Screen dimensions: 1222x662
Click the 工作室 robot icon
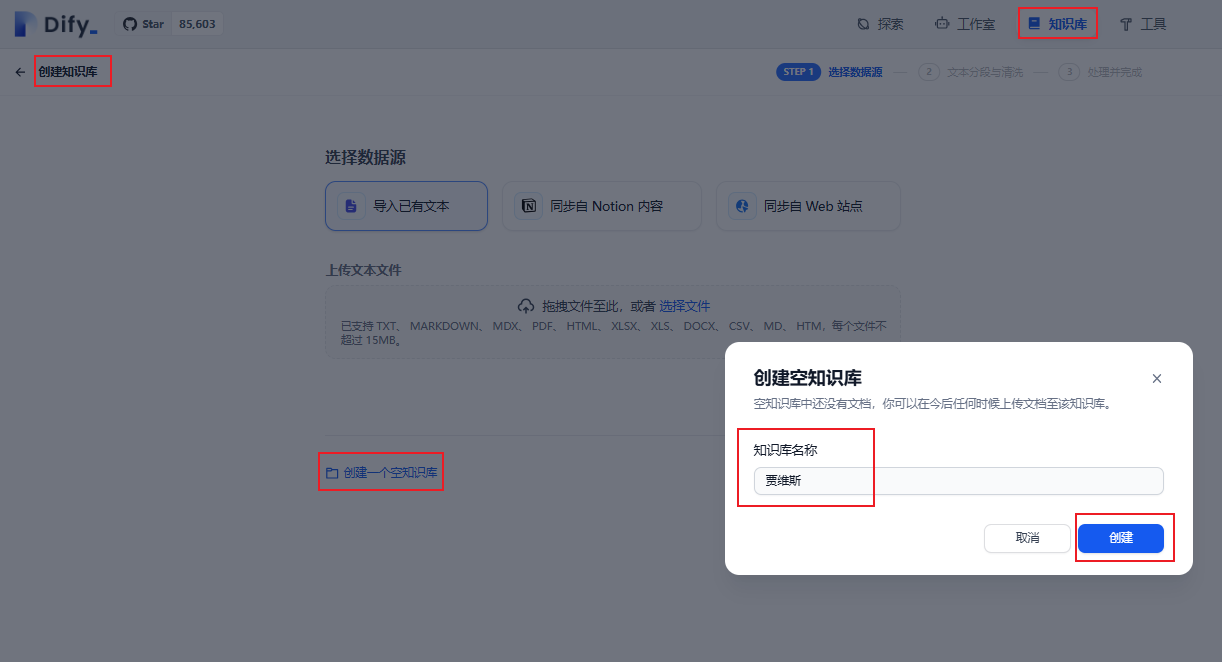pos(942,24)
